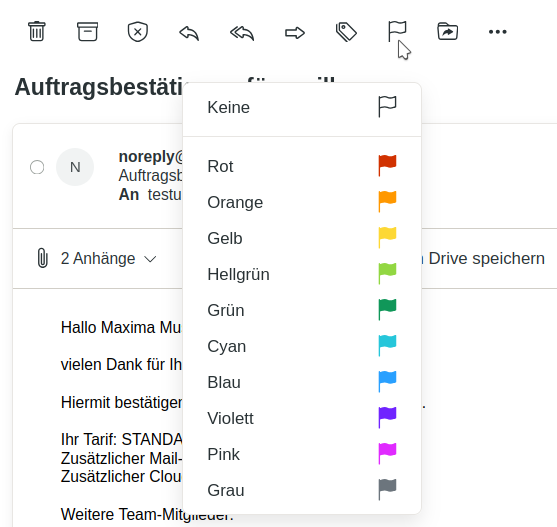Choose the Grün flag option
The height and width of the screenshot is (527, 557).
[x=302, y=310]
